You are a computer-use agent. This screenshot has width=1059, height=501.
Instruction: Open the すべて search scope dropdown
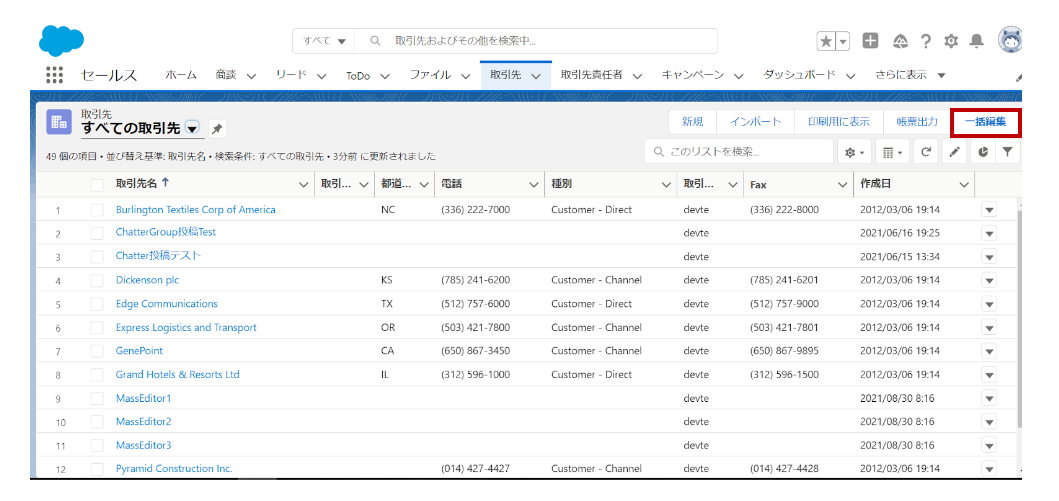pos(324,41)
